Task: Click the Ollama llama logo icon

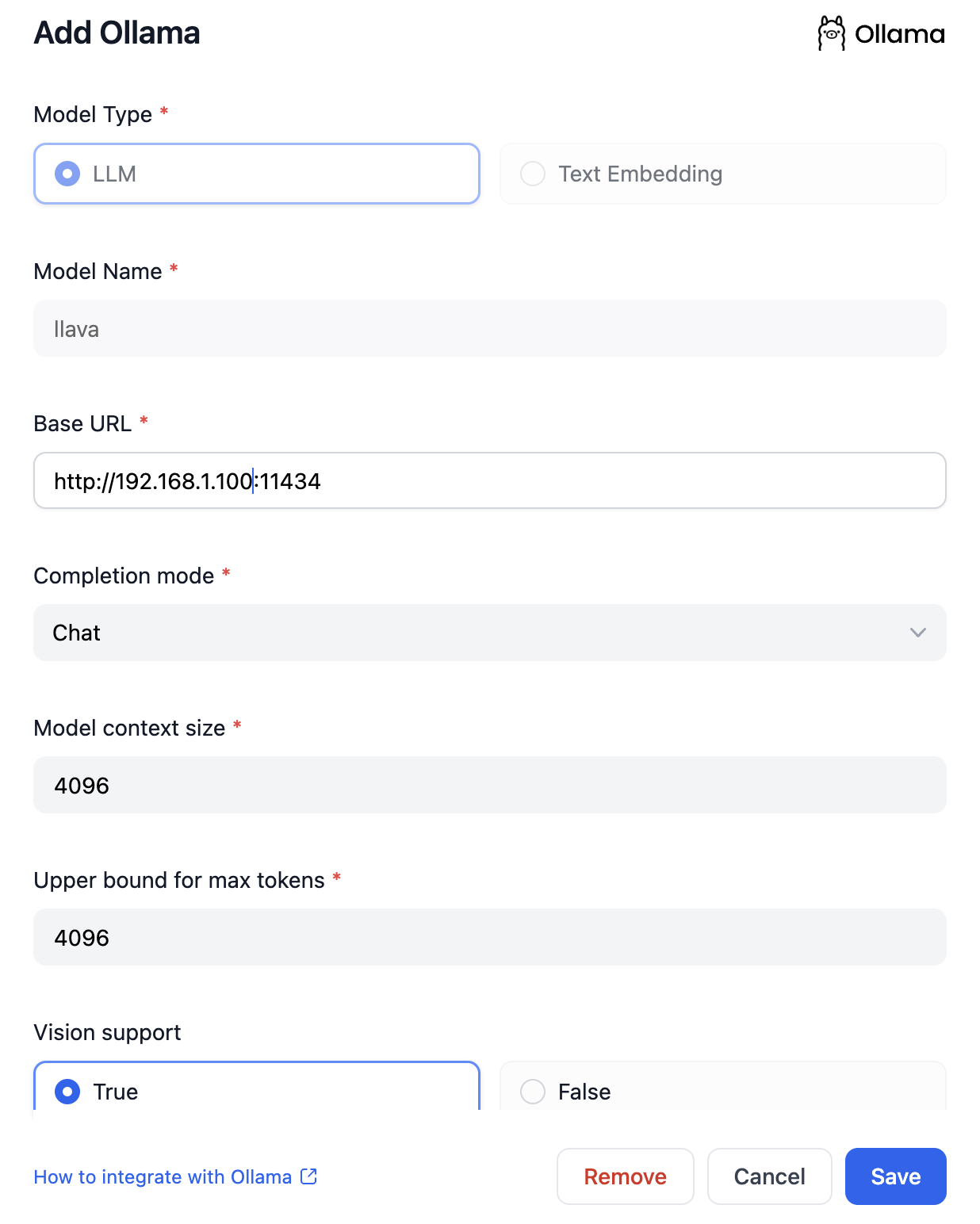Action: pyautogui.click(x=831, y=33)
